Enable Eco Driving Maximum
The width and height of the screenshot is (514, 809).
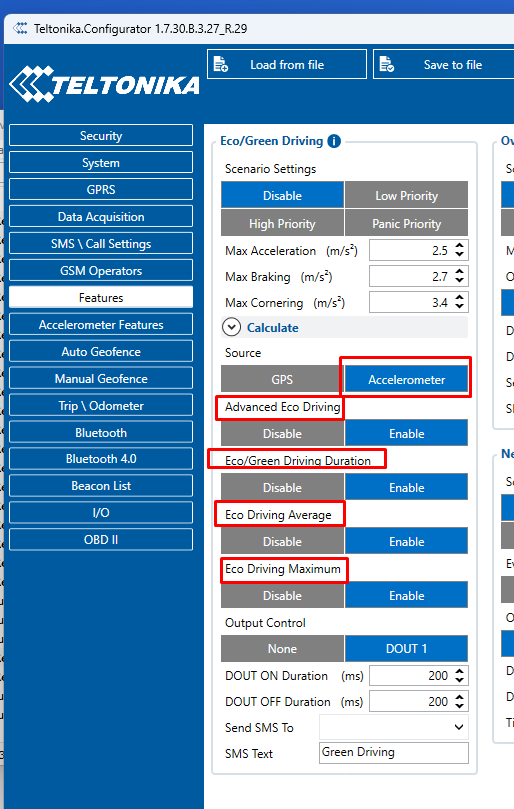click(x=406, y=595)
